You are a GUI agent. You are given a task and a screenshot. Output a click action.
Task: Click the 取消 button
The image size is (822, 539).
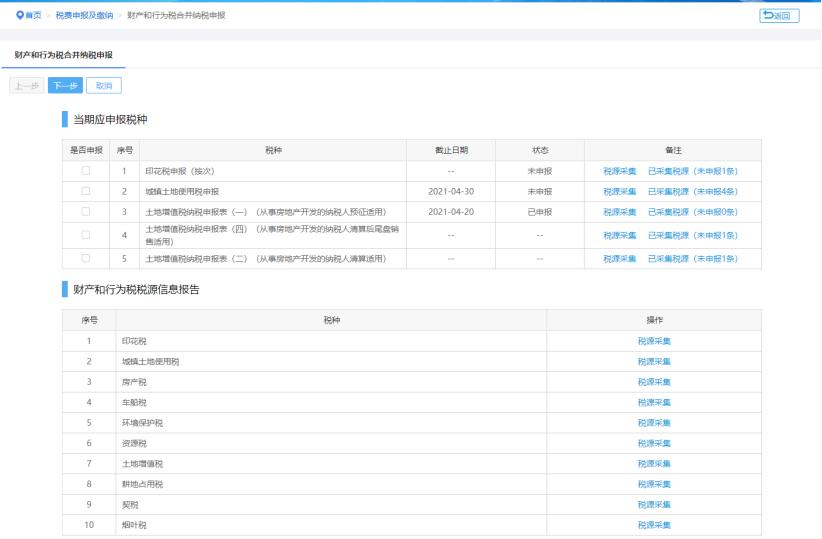pyautogui.click(x=104, y=85)
